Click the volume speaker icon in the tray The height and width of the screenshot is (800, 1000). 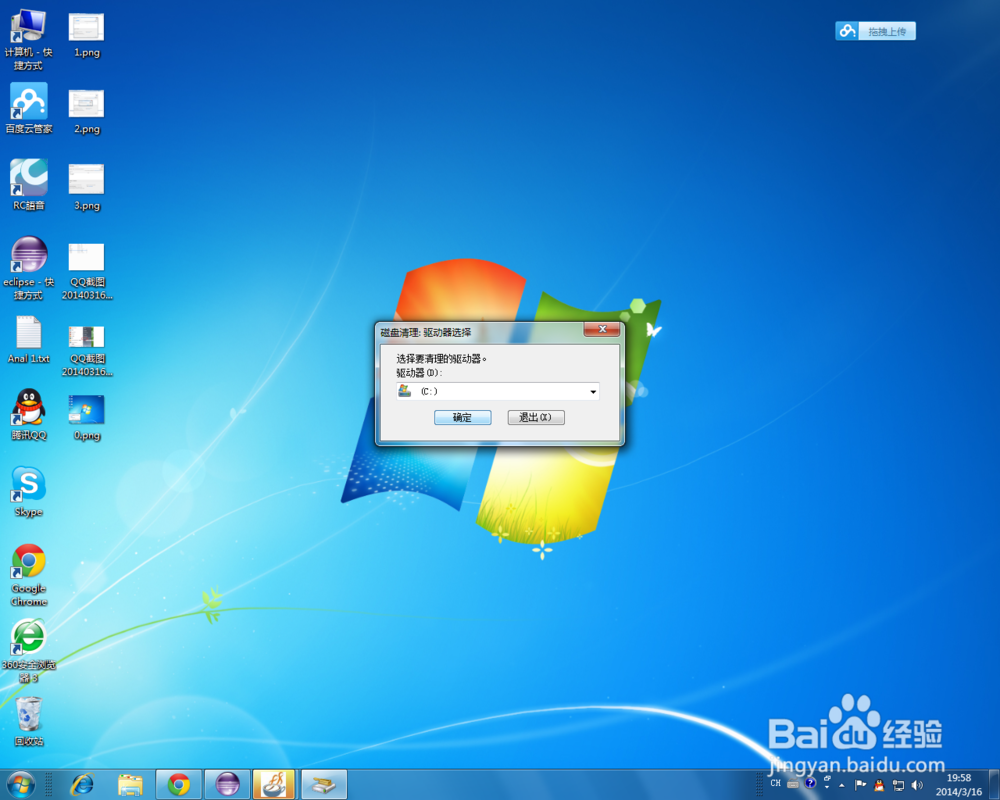coord(919,785)
